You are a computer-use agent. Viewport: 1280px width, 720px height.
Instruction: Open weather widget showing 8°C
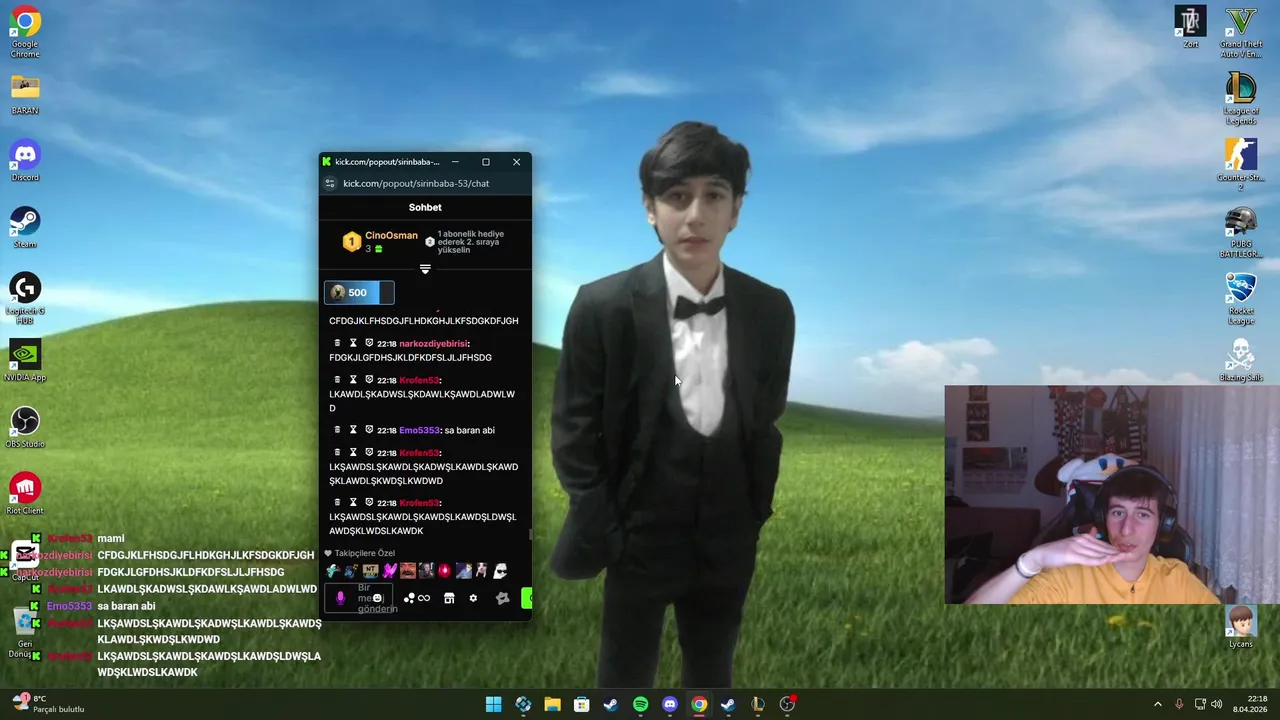click(x=48, y=704)
